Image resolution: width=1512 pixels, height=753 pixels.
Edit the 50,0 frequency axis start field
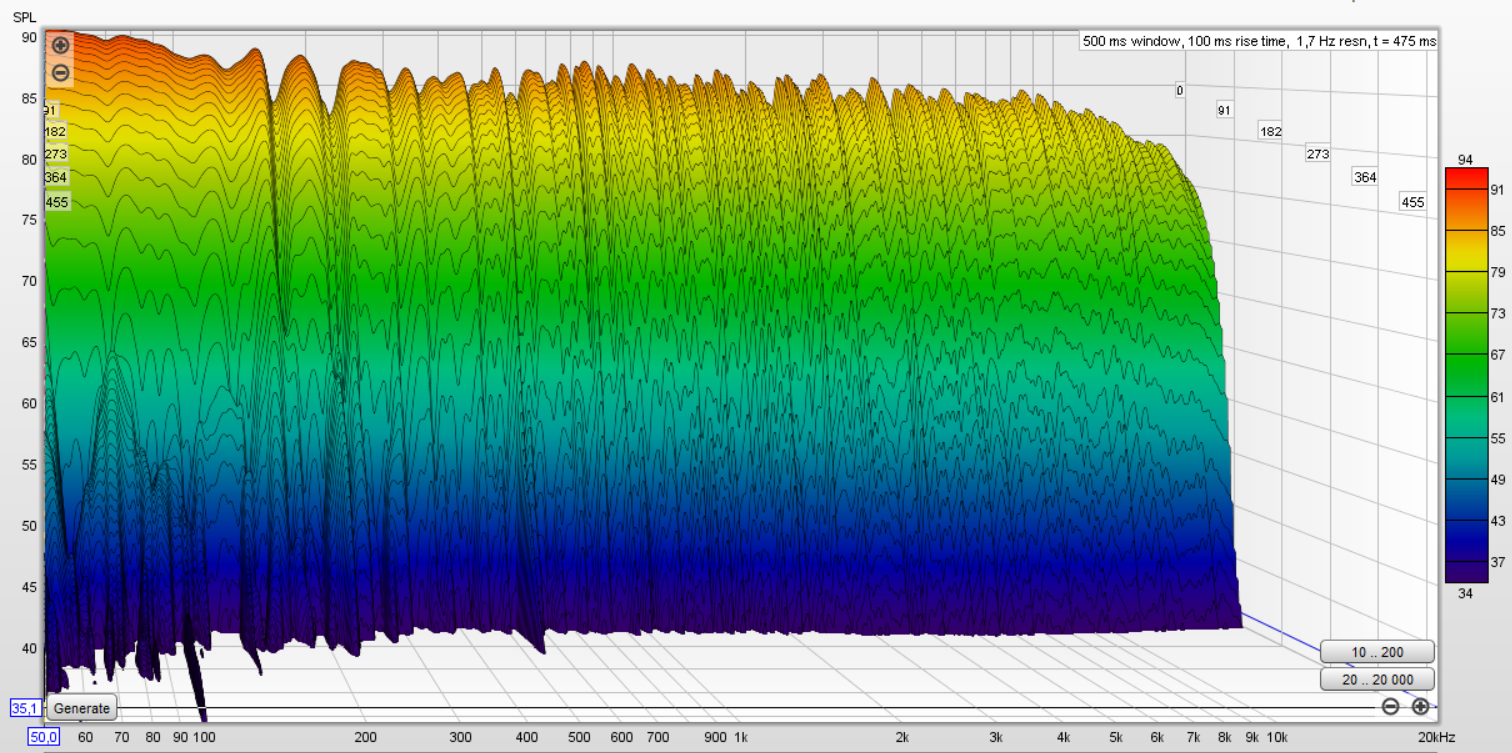[43, 737]
